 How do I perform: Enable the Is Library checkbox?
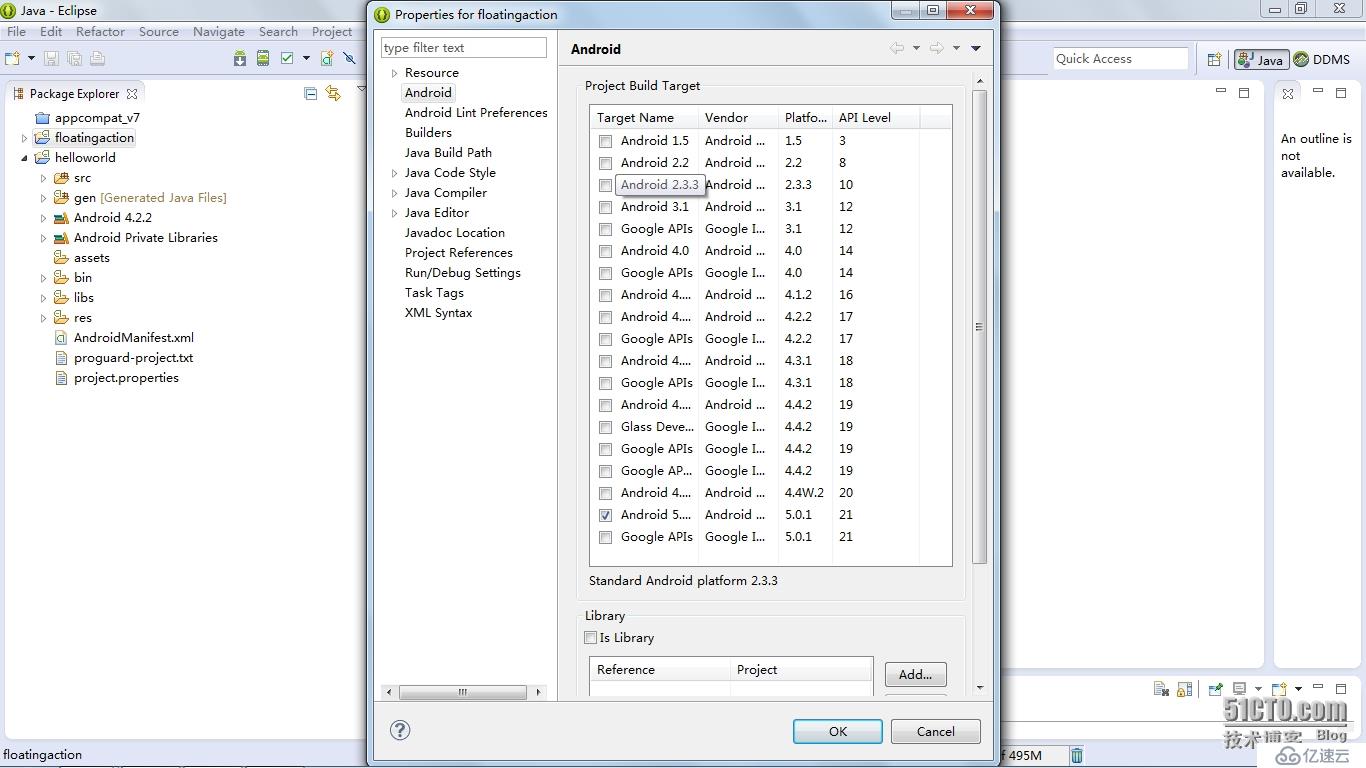[x=590, y=637]
